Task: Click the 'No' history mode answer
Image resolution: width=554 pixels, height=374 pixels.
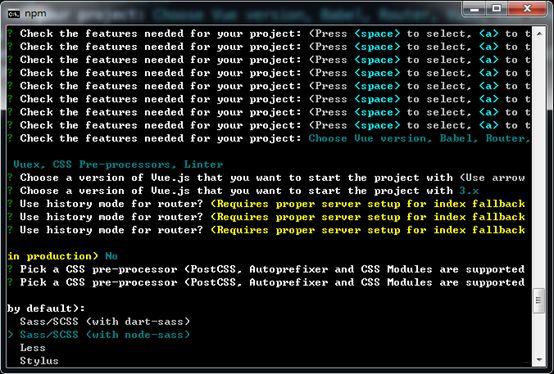Action: click(111, 256)
